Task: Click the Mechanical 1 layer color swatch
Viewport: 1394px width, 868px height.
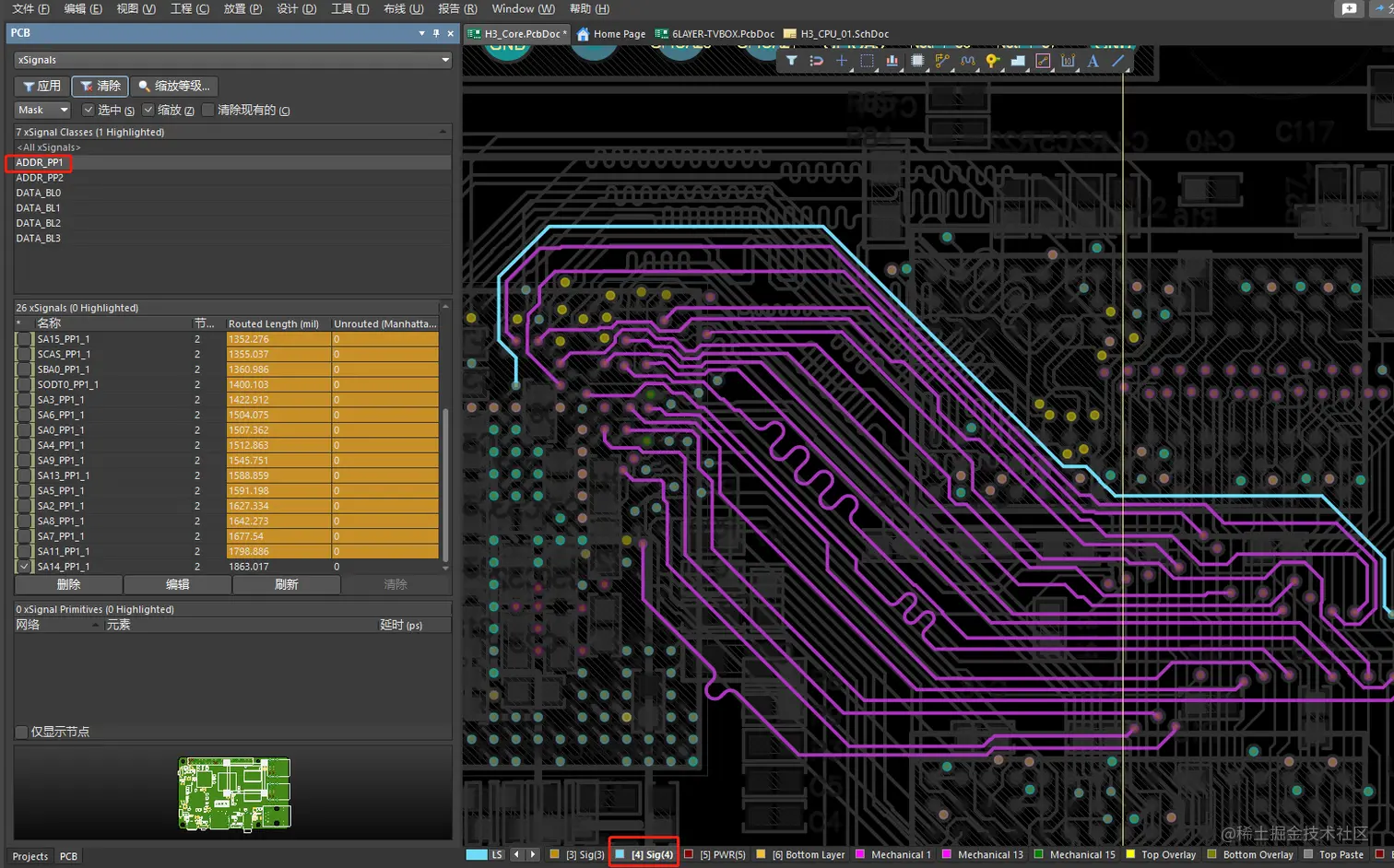Action: point(861,855)
